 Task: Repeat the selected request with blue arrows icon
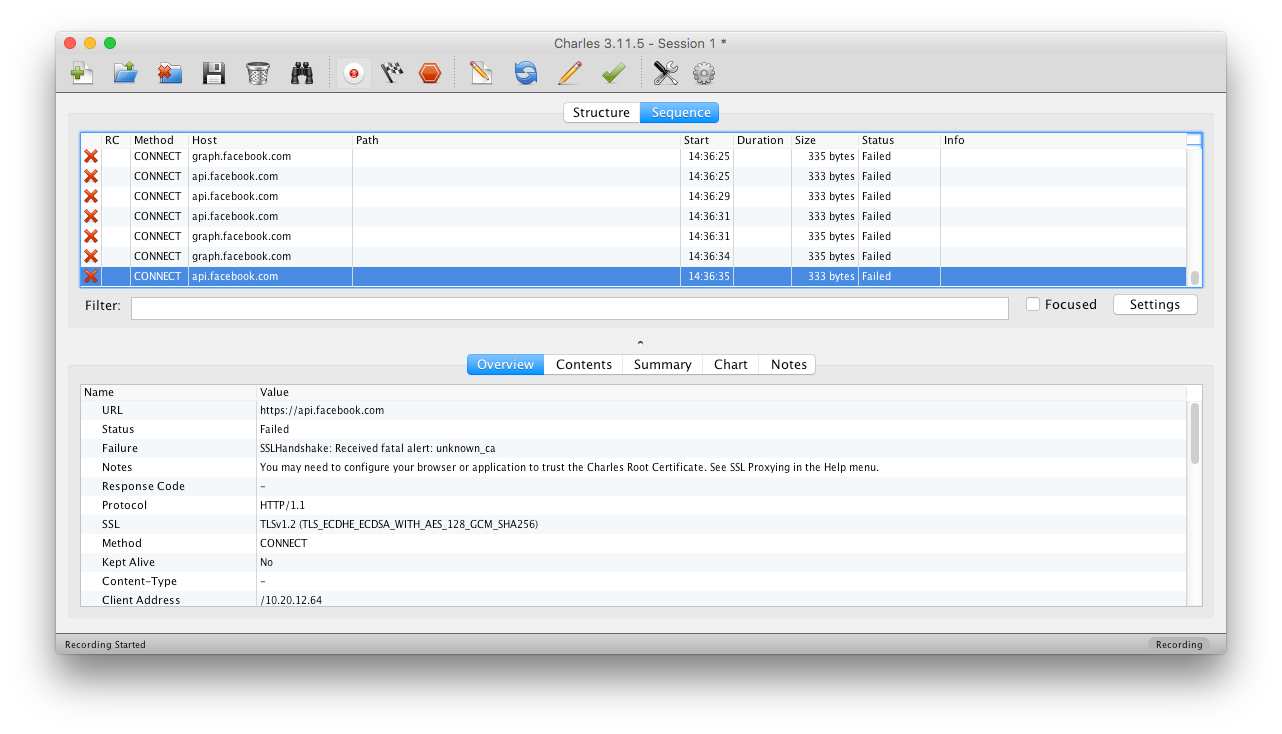click(x=526, y=73)
